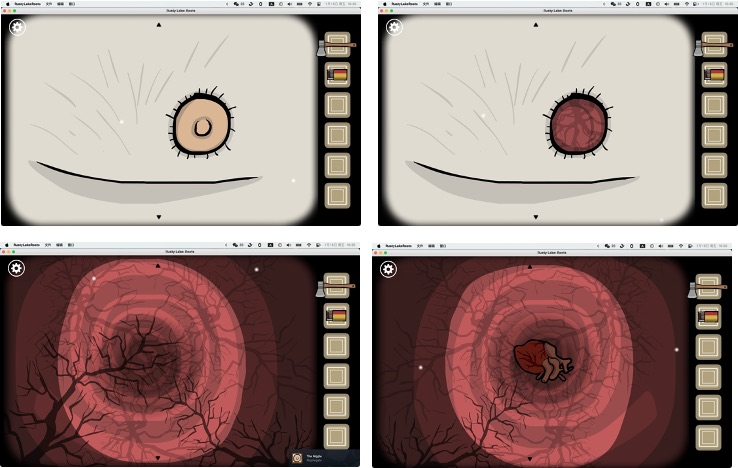
Task: Click down arrow in dark branches tunnel scene
Action: (158, 458)
